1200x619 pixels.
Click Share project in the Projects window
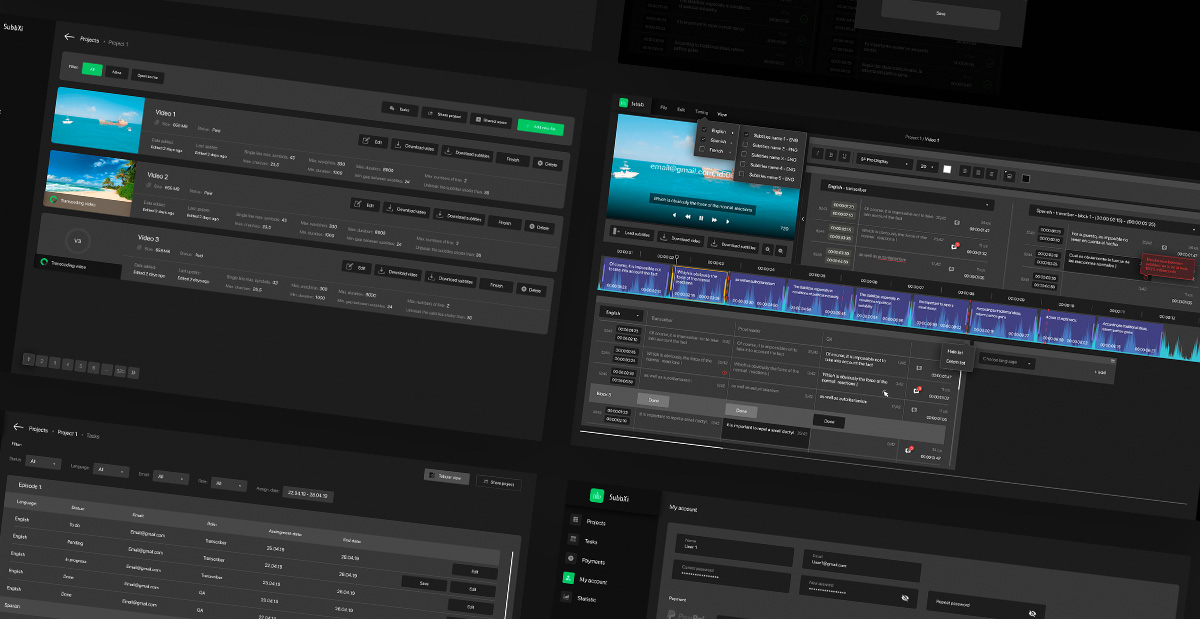[444, 115]
